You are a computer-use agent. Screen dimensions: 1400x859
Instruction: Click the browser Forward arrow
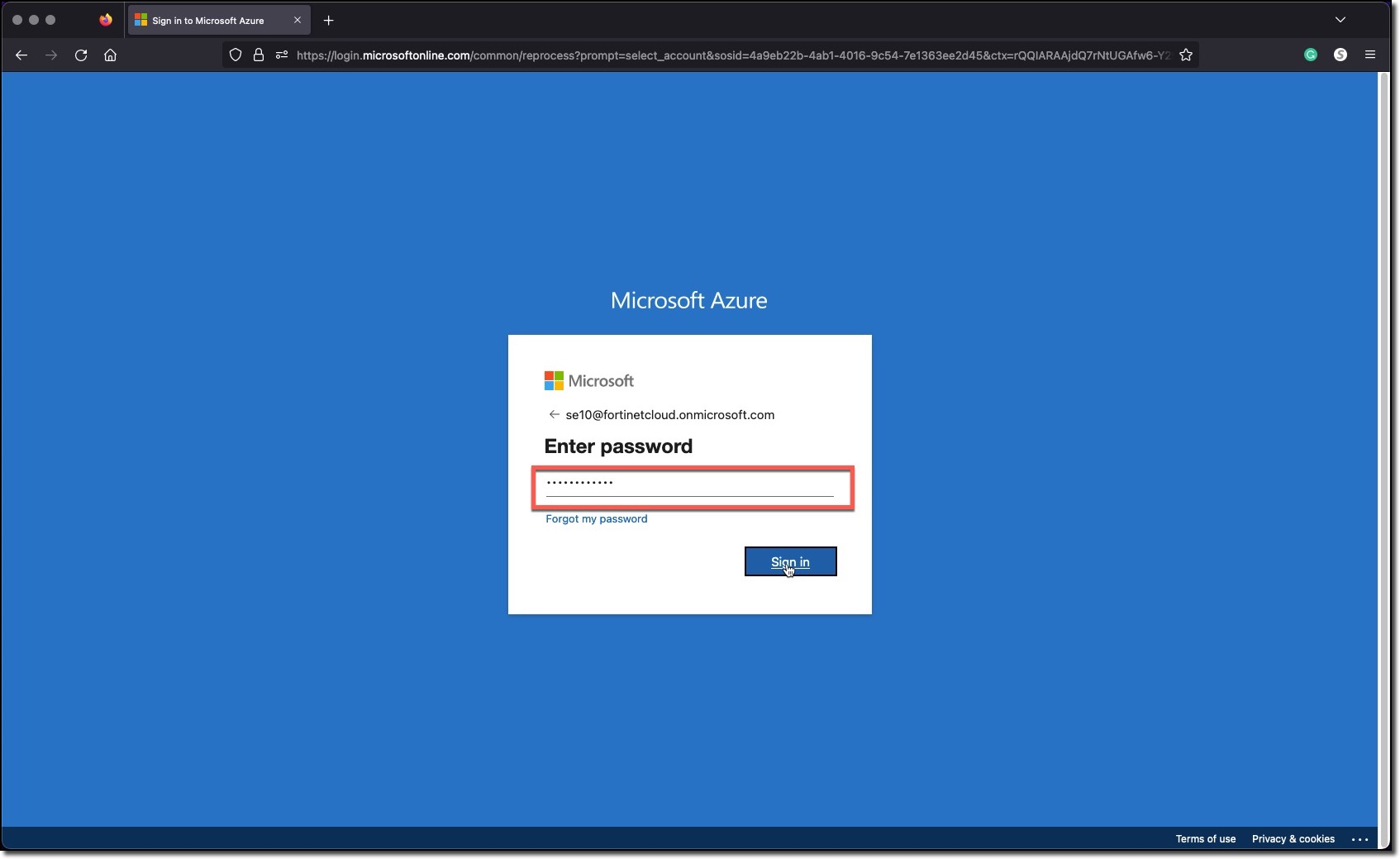pos(51,55)
